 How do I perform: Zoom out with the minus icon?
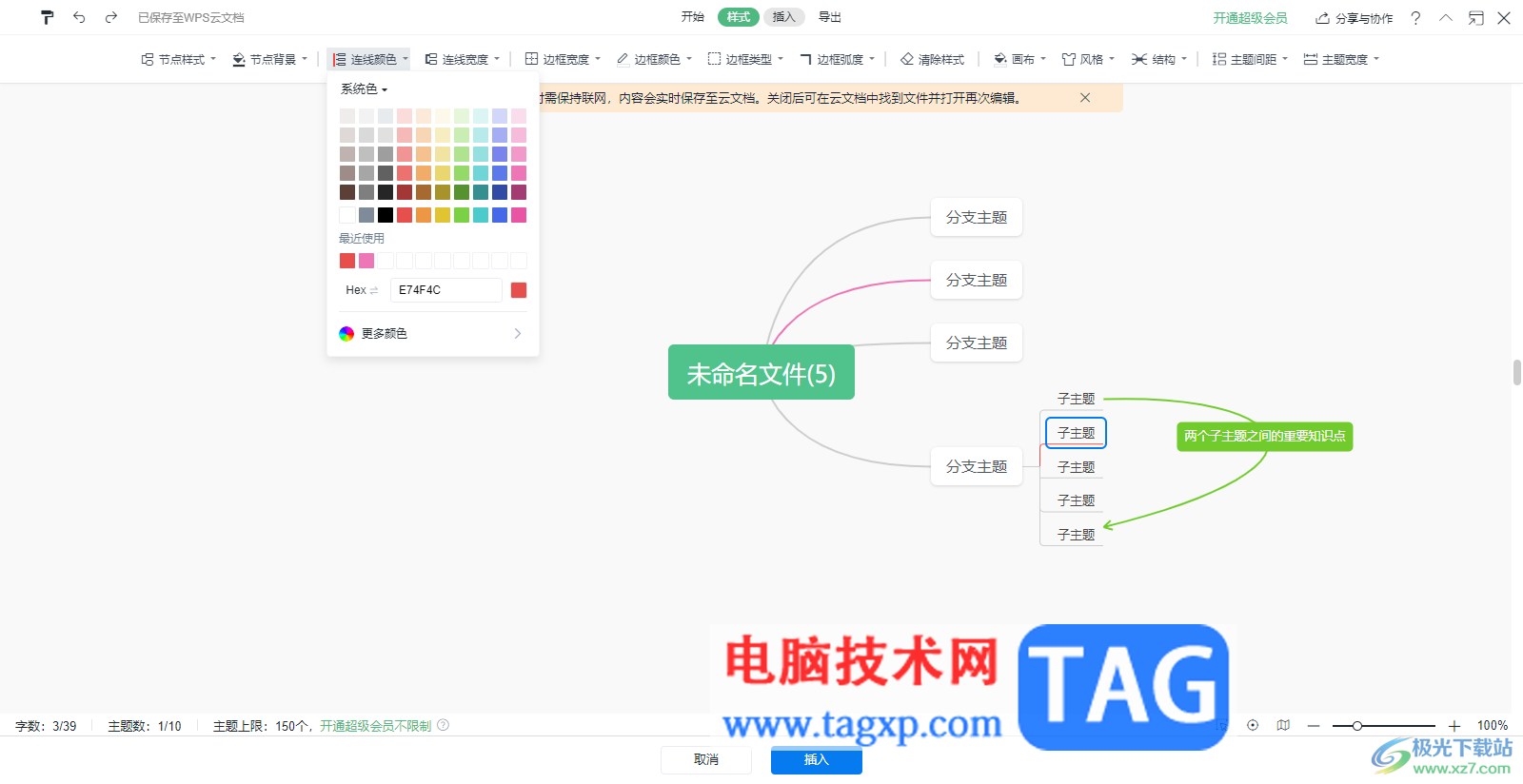coord(1314,726)
